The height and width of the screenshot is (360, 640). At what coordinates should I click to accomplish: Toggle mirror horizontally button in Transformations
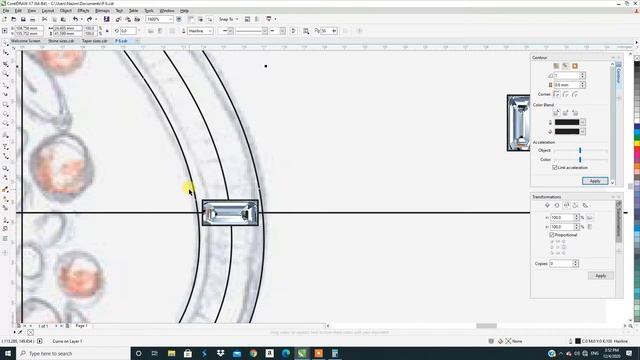(x=589, y=218)
